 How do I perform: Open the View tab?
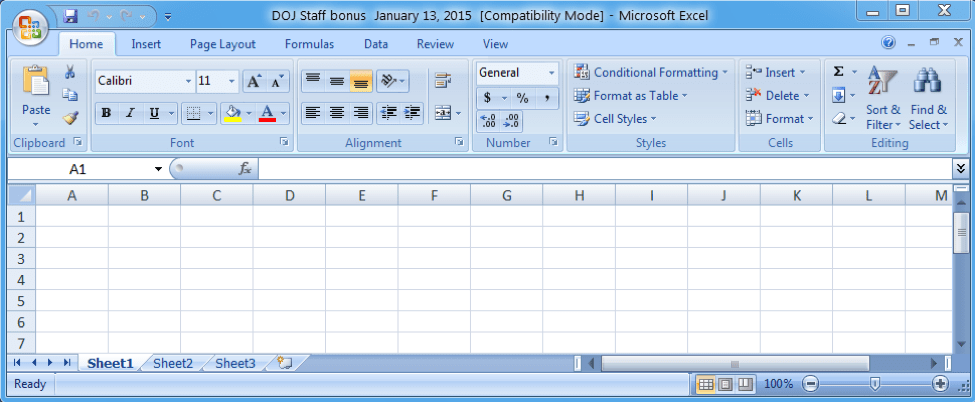coord(496,44)
